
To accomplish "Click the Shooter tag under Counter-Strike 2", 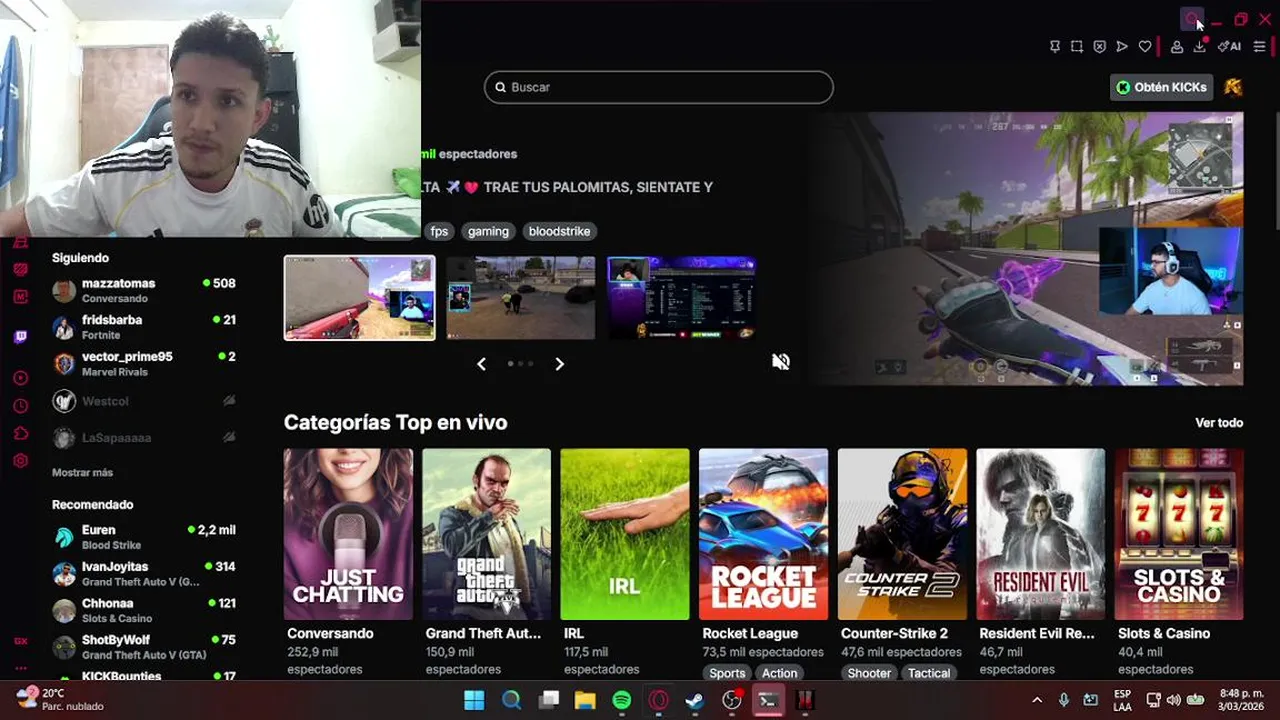I will click(869, 673).
